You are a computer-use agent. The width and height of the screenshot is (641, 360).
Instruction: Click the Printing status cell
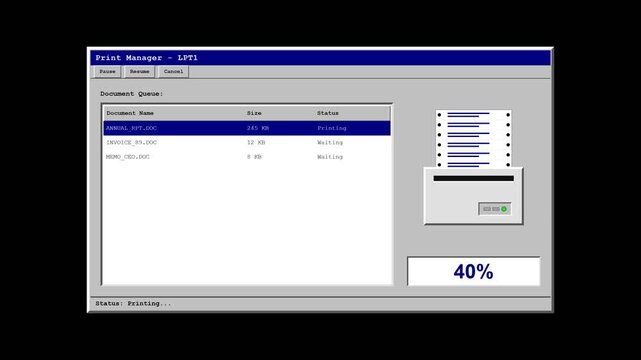[x=332, y=128]
